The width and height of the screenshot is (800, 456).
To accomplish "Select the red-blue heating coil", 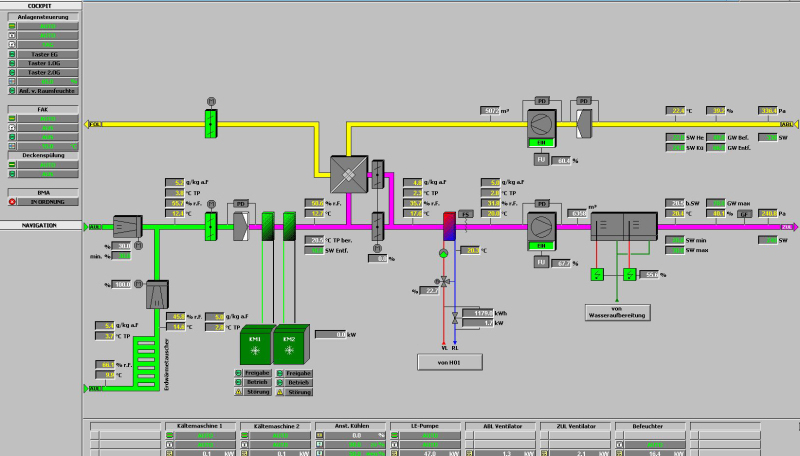I will 449,226.
